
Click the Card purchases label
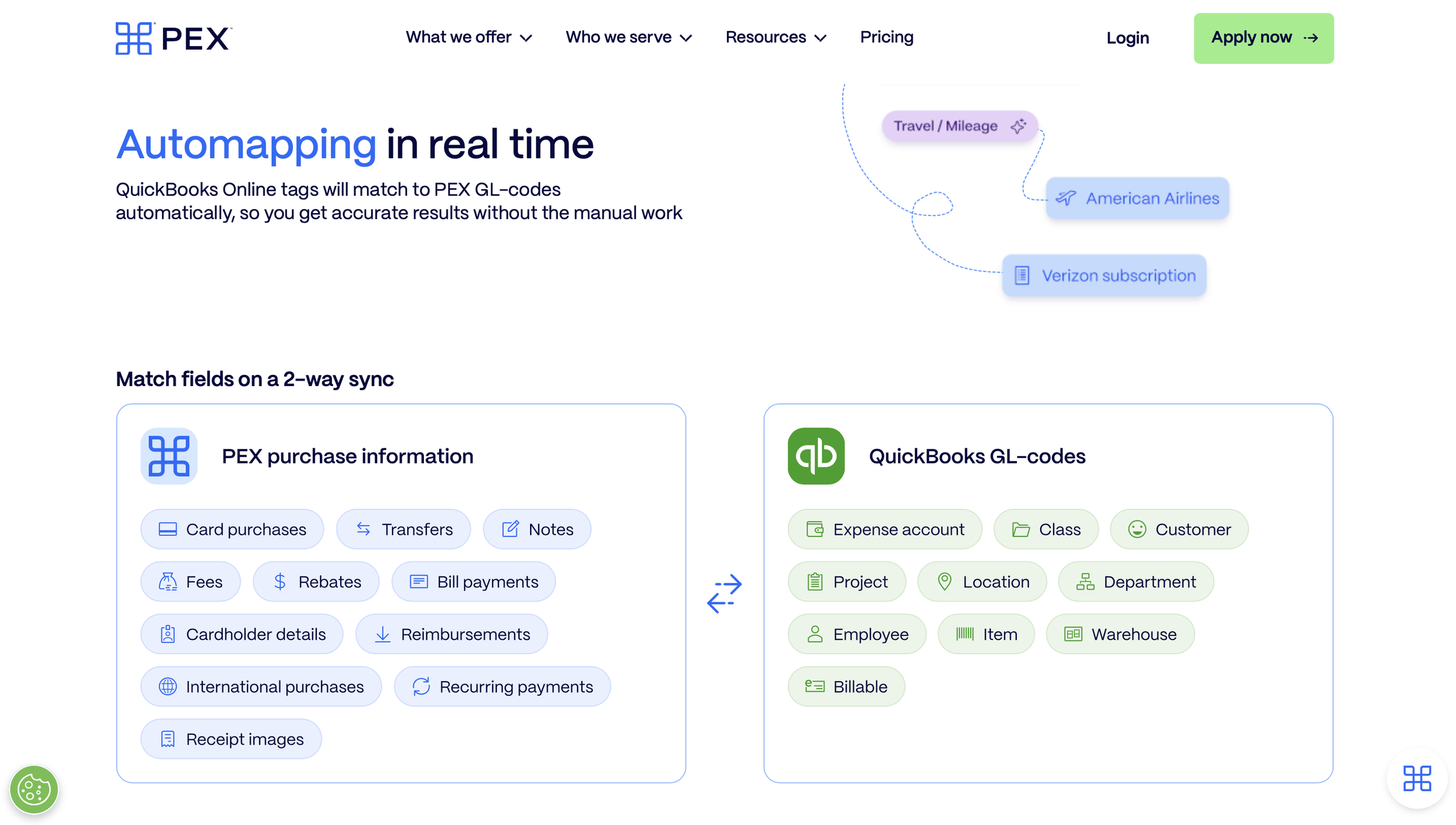tap(246, 529)
